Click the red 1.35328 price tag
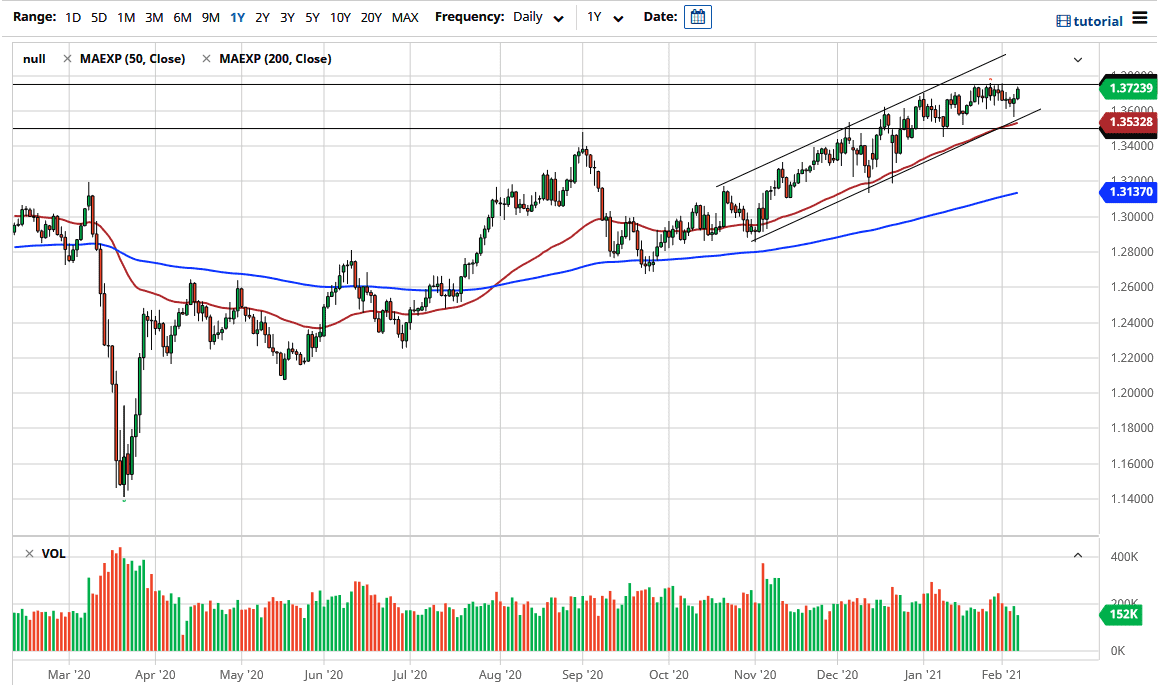 click(x=1127, y=122)
